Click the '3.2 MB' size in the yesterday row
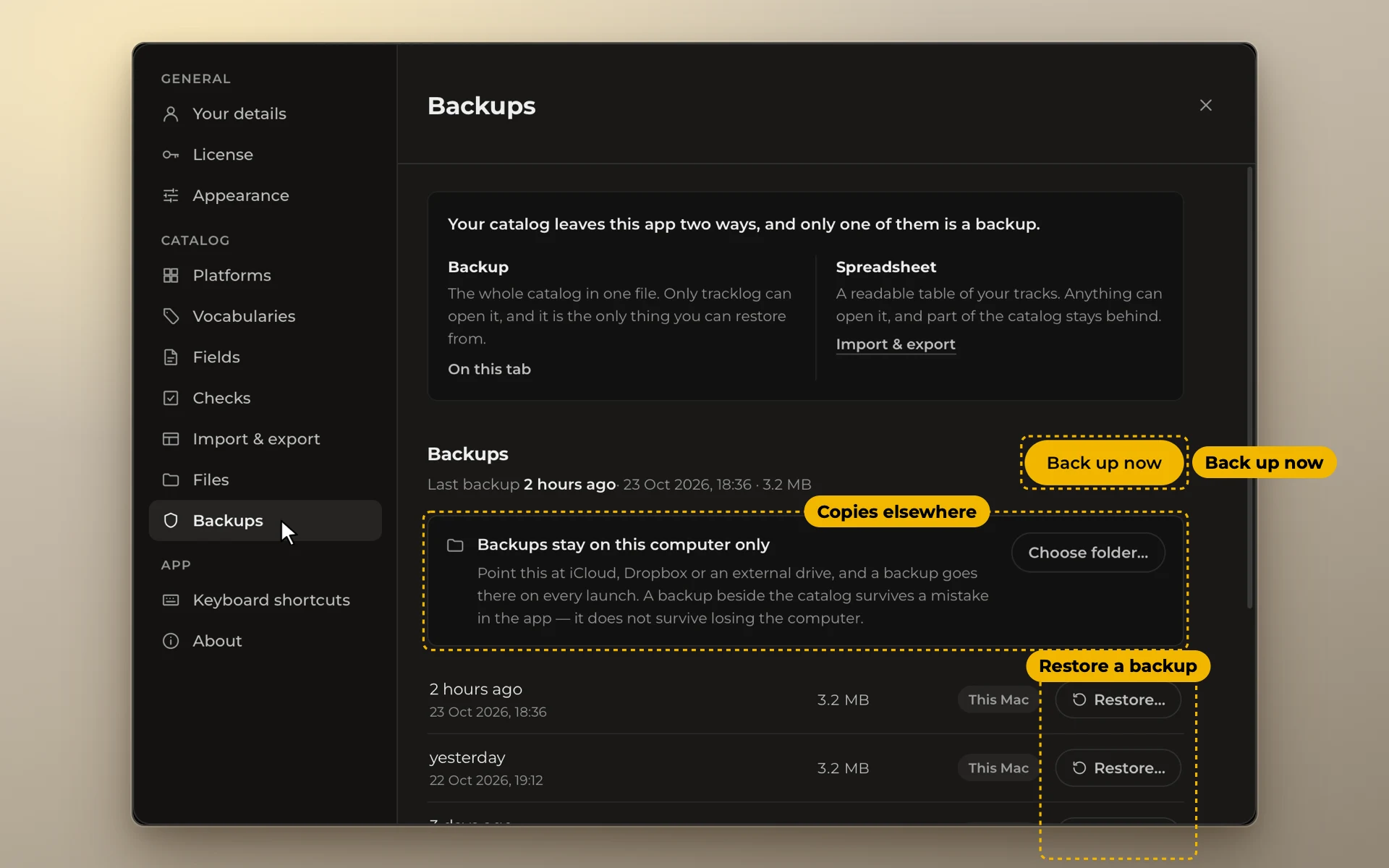 coord(843,768)
